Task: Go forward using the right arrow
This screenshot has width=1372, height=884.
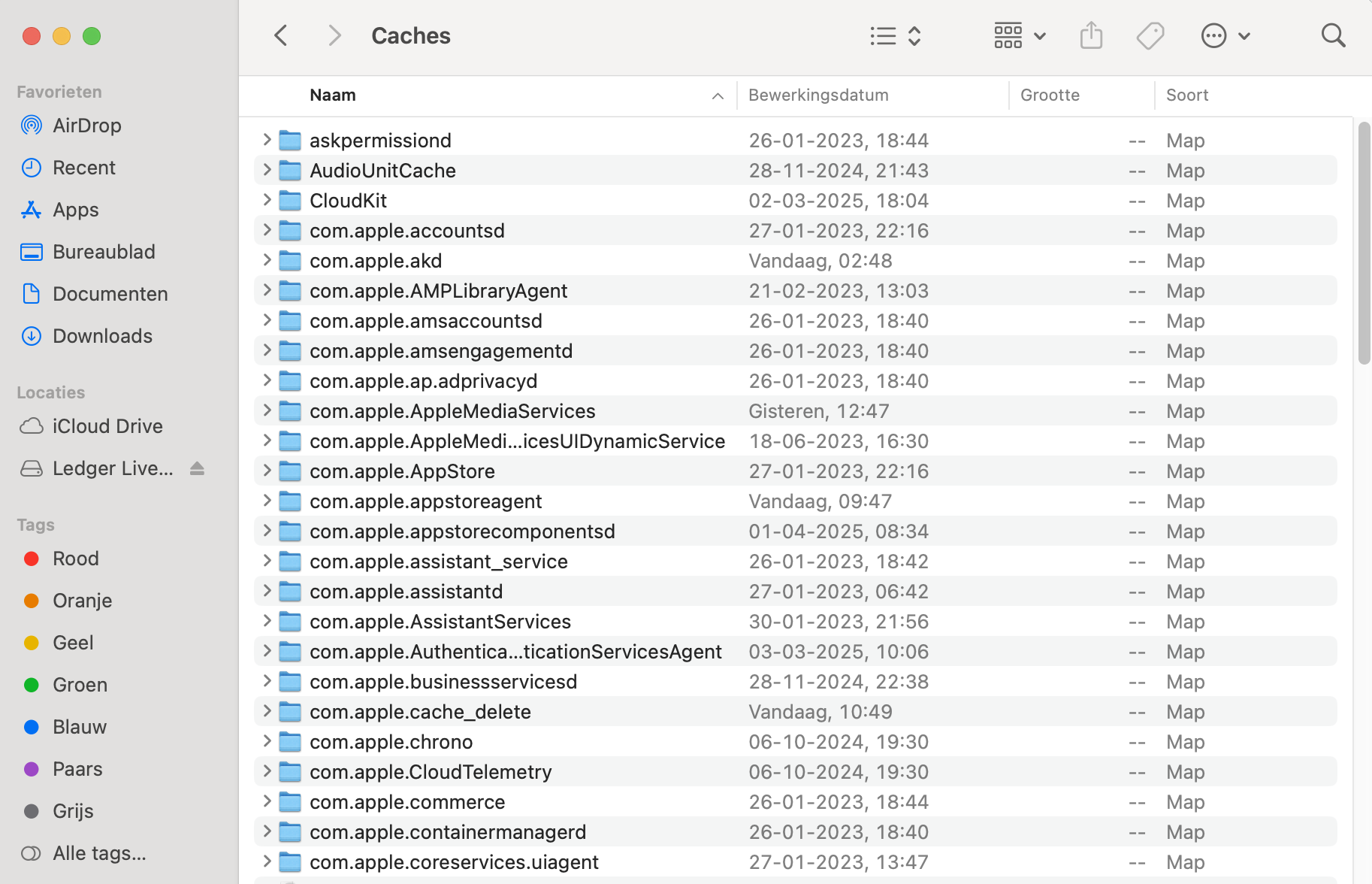Action: [334, 35]
